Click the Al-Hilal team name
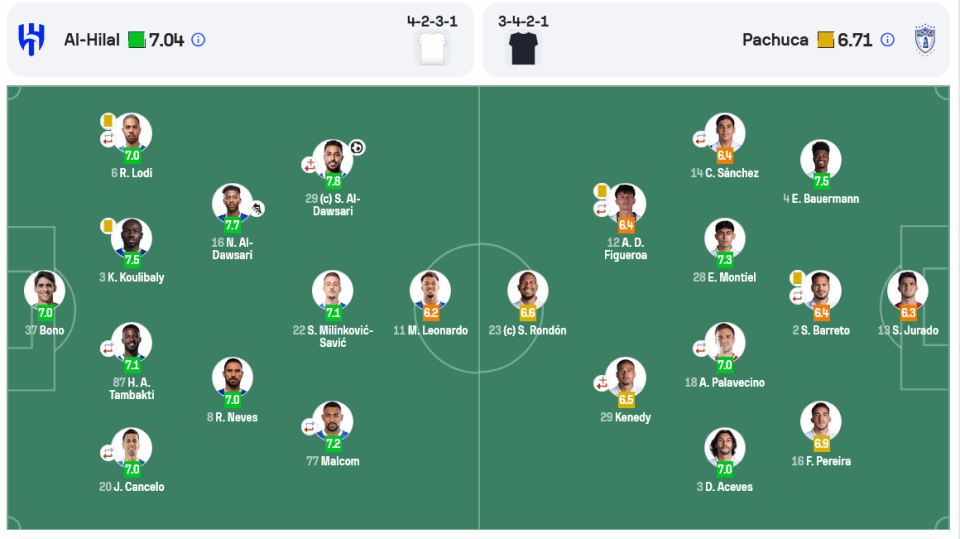The image size is (960, 539). [92, 40]
